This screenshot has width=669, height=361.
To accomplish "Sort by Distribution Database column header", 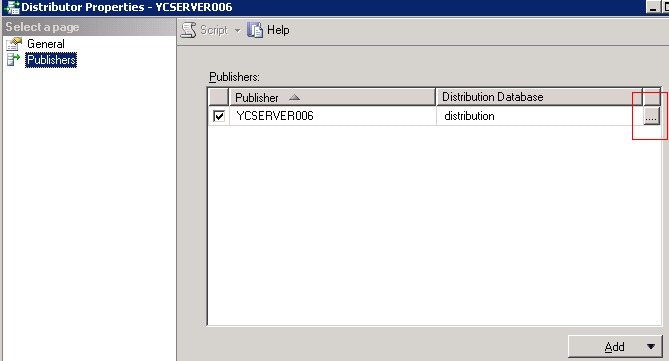I will 539,97.
